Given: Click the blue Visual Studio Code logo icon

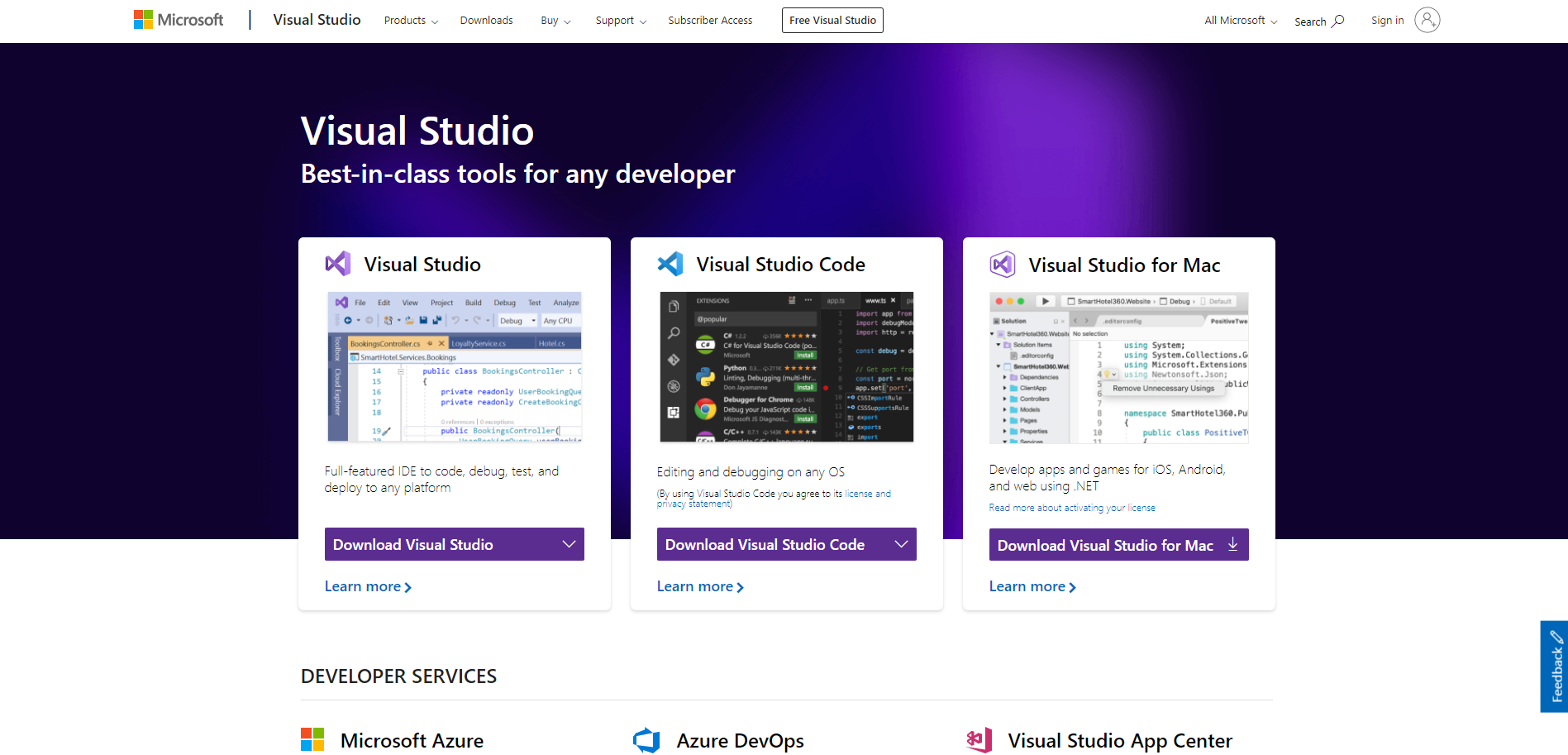Looking at the screenshot, I should [670, 264].
